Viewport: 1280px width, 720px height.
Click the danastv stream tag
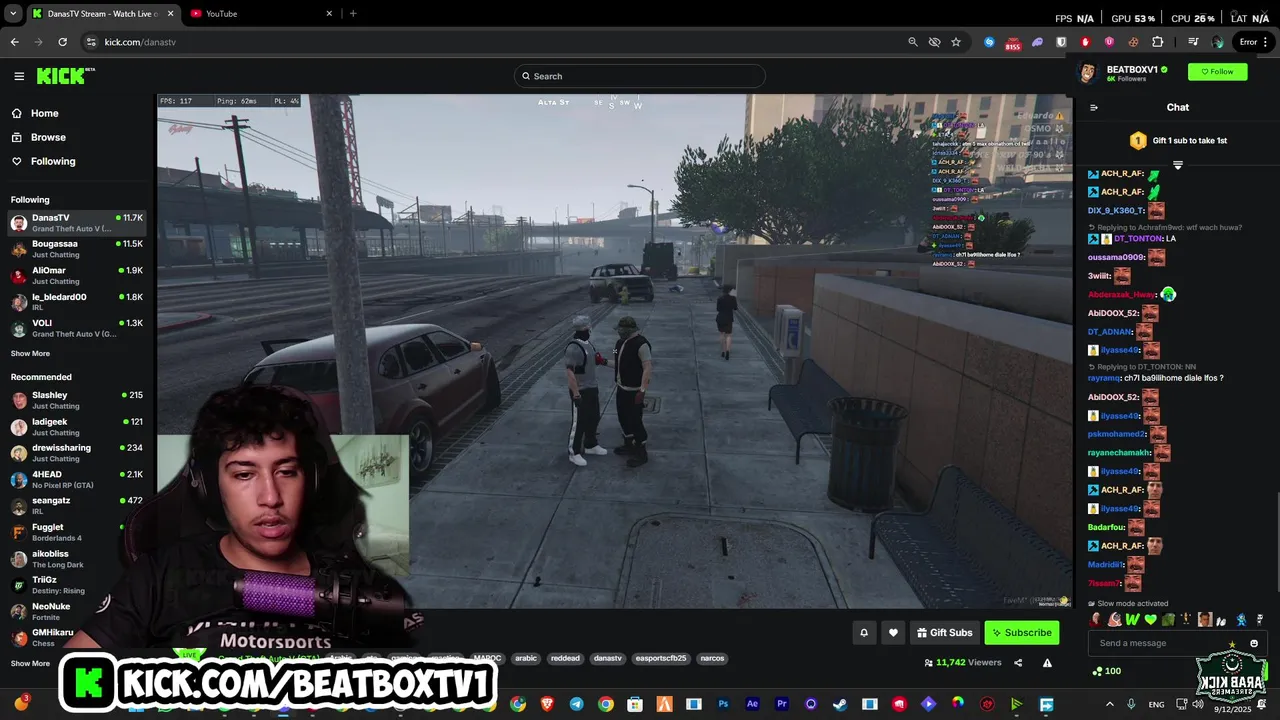(x=607, y=658)
